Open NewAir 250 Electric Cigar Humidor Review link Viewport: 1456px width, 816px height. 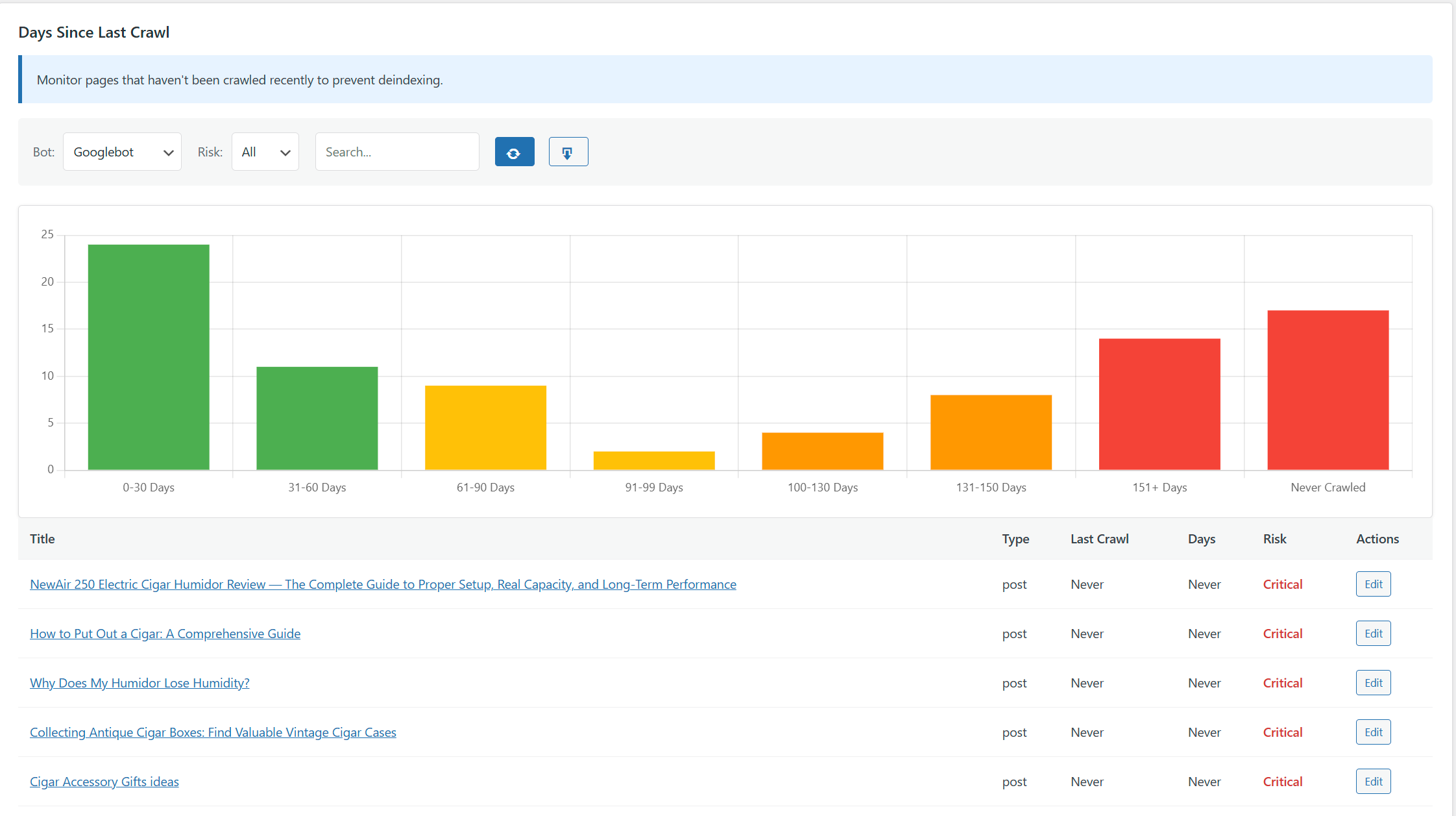tap(383, 584)
